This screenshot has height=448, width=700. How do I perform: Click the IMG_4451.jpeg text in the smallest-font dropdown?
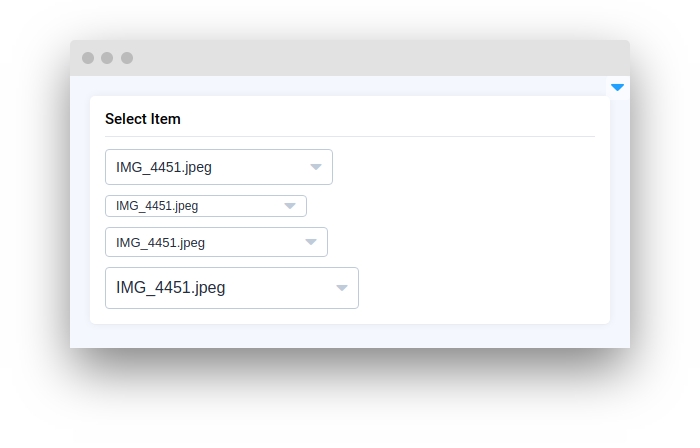pos(157,206)
